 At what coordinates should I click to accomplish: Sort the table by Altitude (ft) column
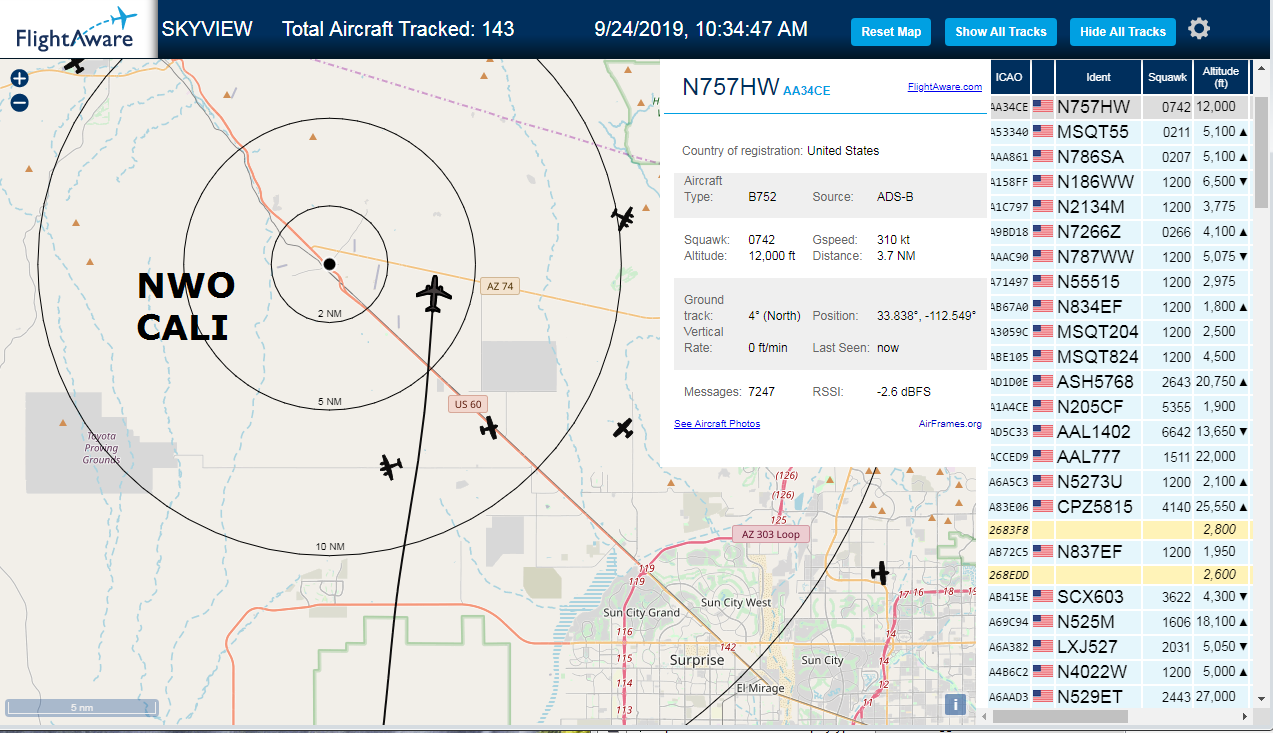coord(1221,77)
